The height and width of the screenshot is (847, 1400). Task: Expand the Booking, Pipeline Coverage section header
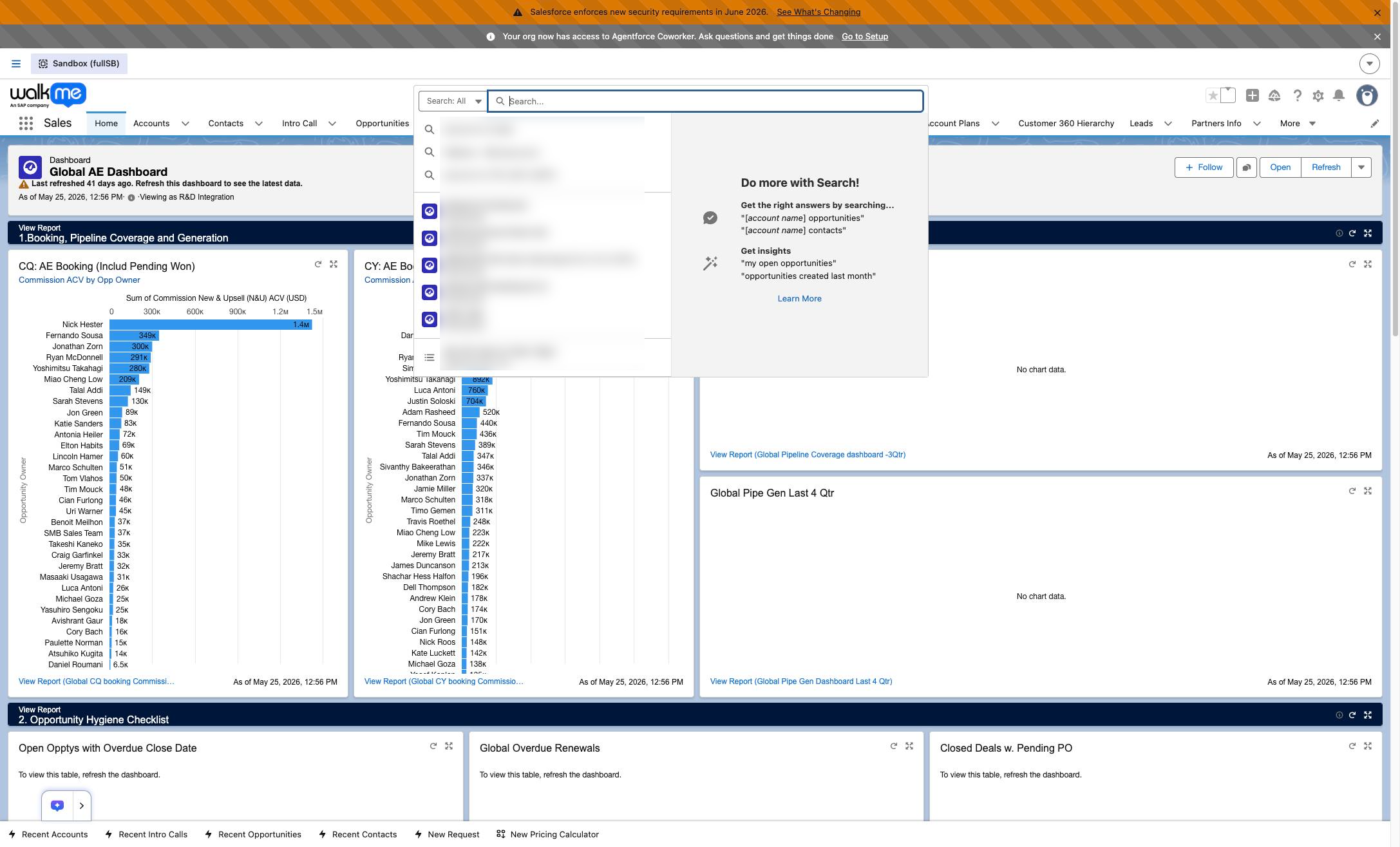[1368, 233]
